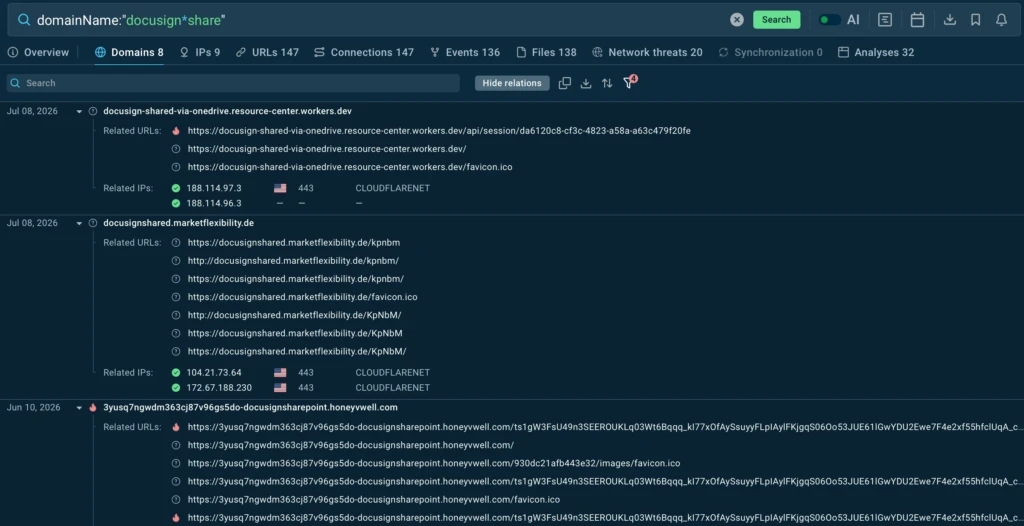Switch to the Overview tab
The width and height of the screenshot is (1024, 526).
[x=38, y=52]
